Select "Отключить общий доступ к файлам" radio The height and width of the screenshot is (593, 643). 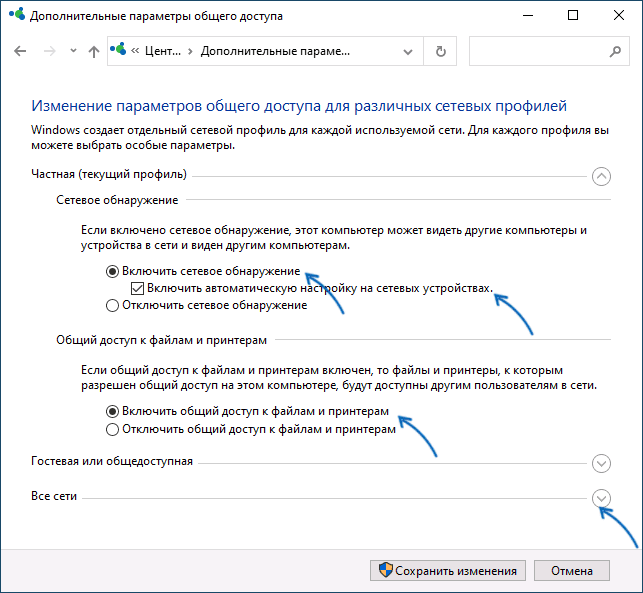tap(112, 429)
